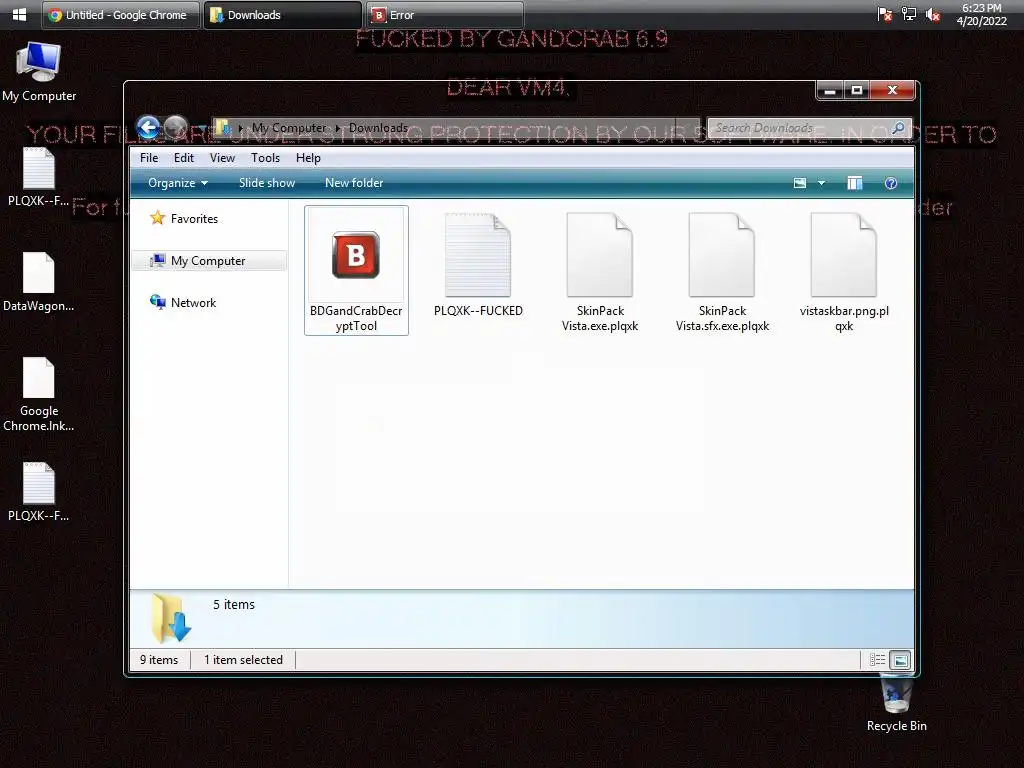
Task: Click the network tray icon
Action: (x=908, y=14)
